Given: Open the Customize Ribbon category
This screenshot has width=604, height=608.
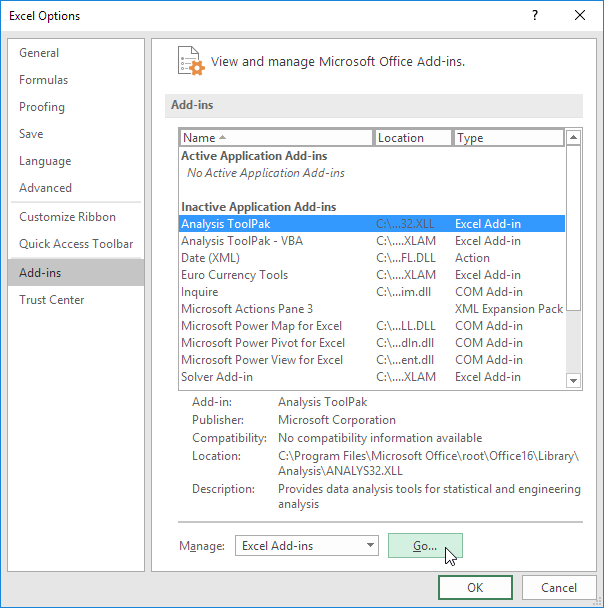Looking at the screenshot, I should click(x=76, y=217).
